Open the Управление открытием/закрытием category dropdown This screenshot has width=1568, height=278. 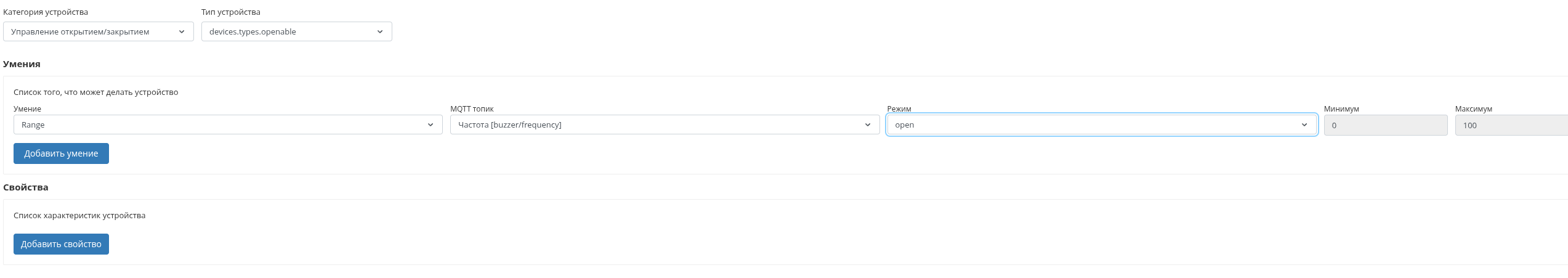[x=92, y=31]
